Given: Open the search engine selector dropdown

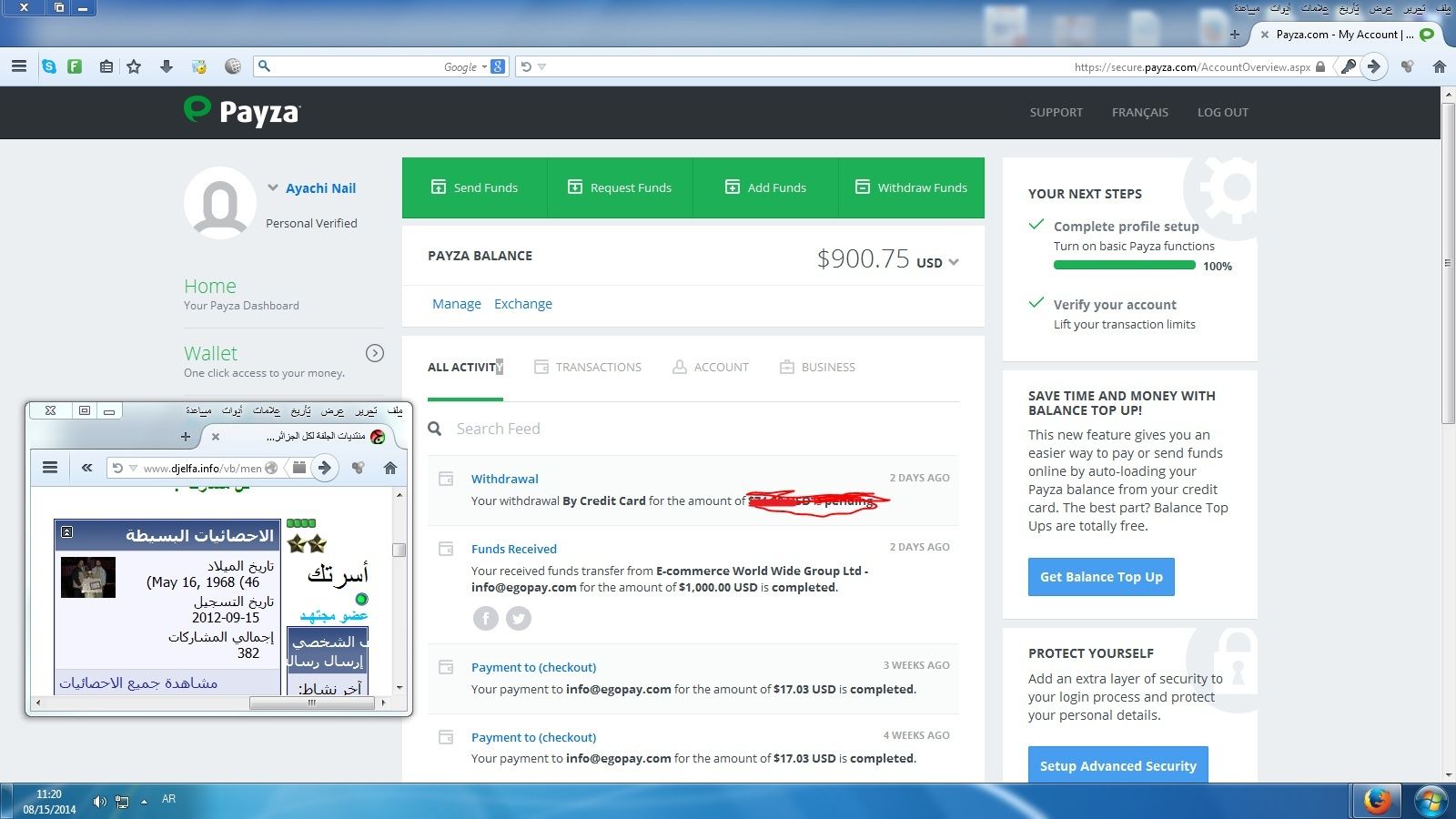Looking at the screenshot, I should (484, 66).
